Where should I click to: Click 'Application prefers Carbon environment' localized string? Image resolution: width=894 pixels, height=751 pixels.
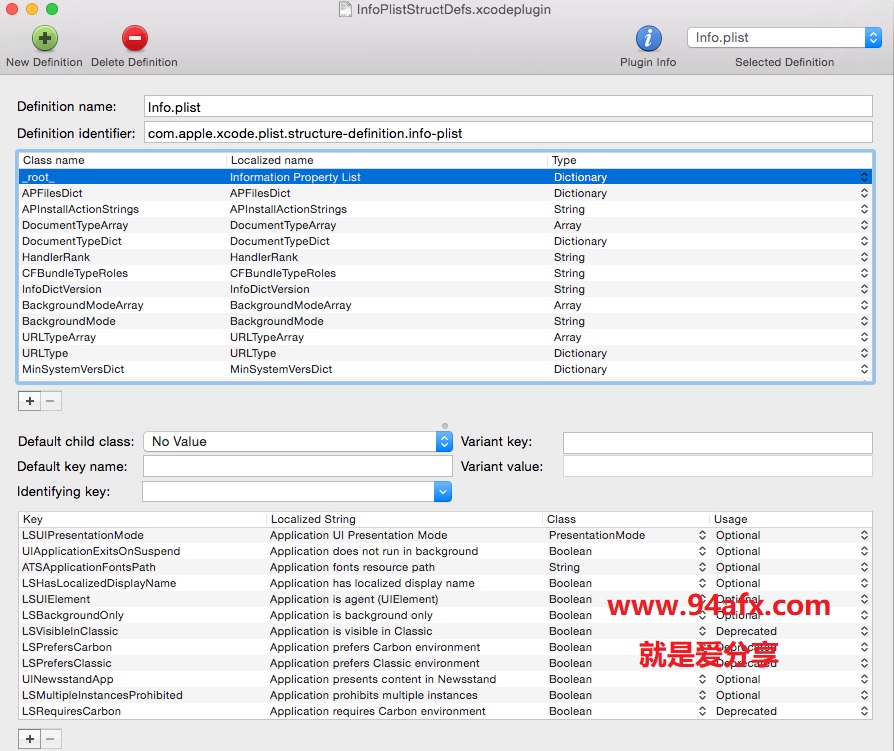[x=375, y=647]
